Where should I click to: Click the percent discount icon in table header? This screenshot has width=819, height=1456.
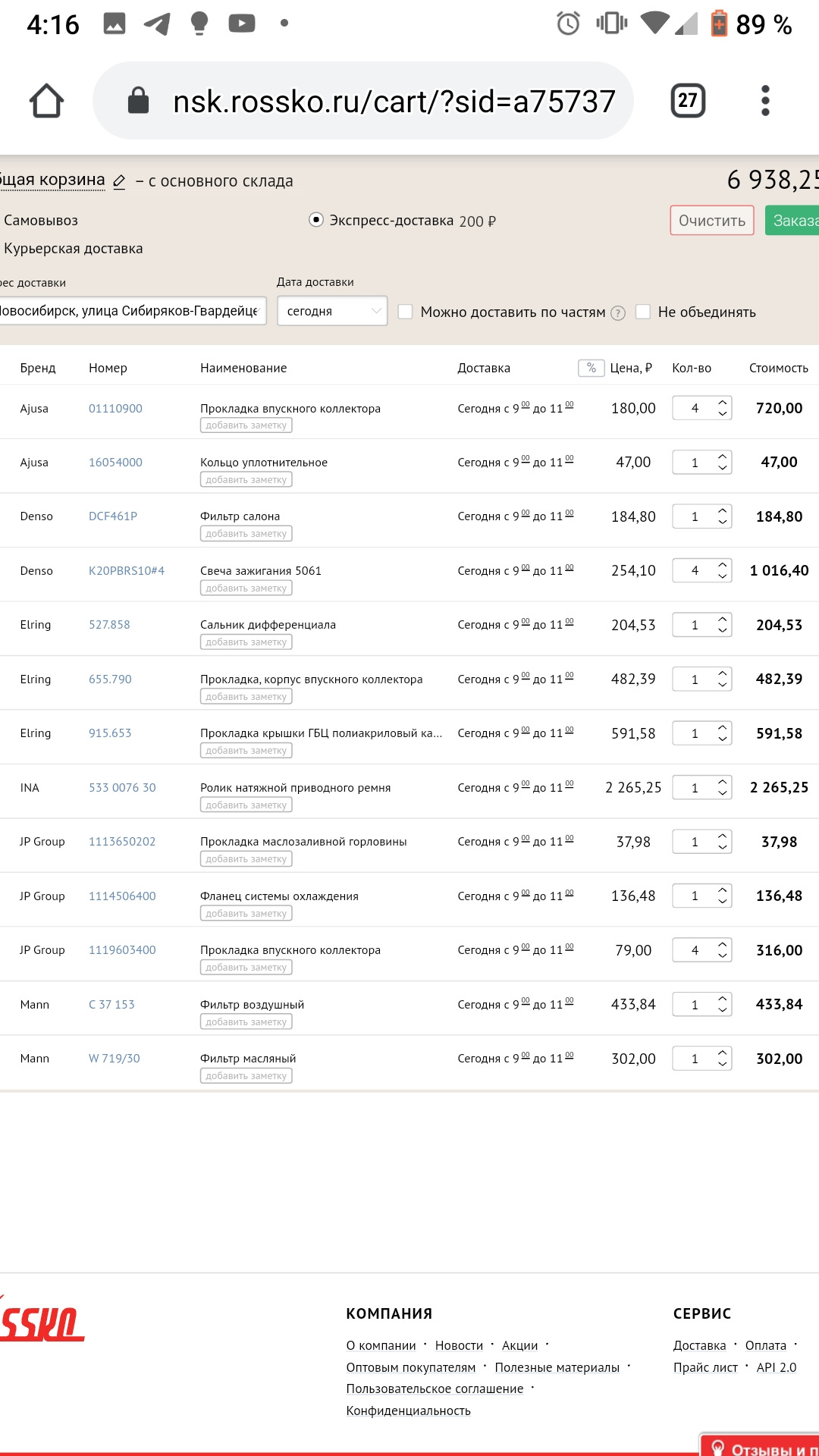[591, 368]
